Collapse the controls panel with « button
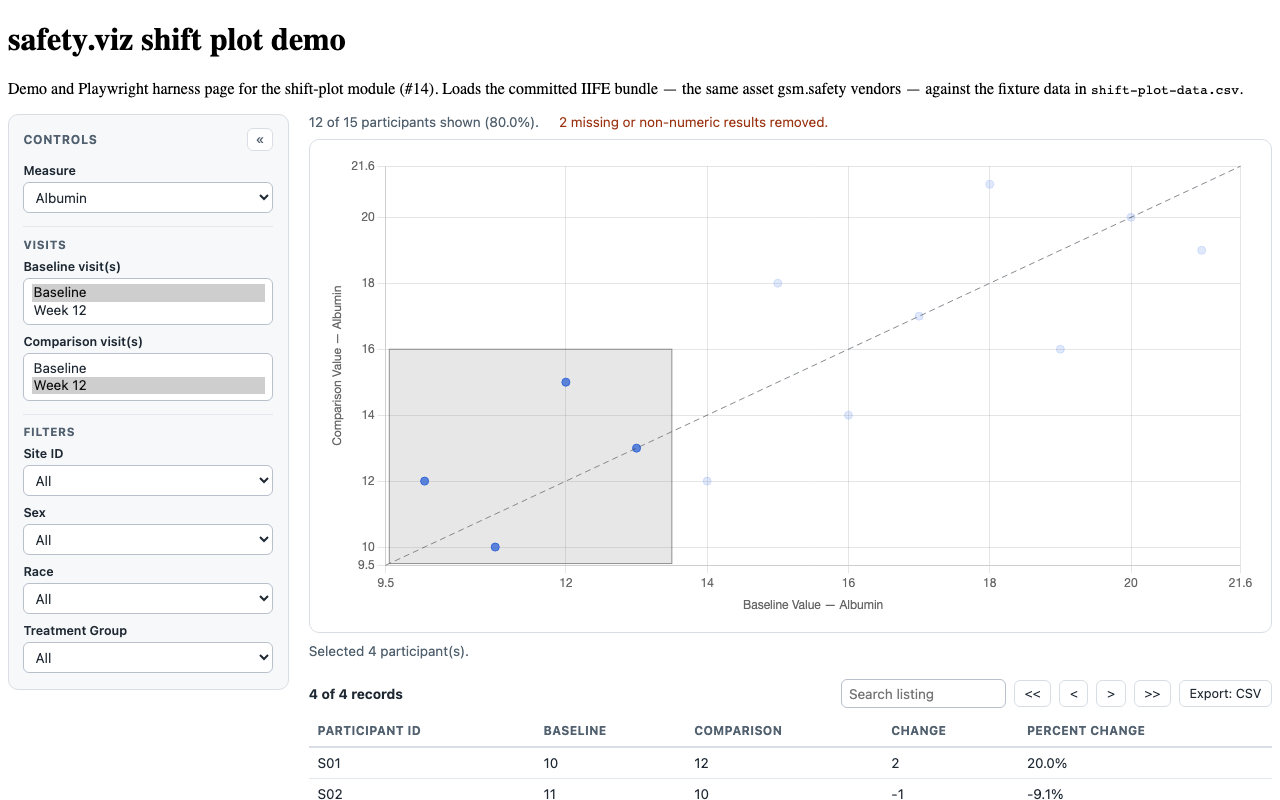 [259, 140]
